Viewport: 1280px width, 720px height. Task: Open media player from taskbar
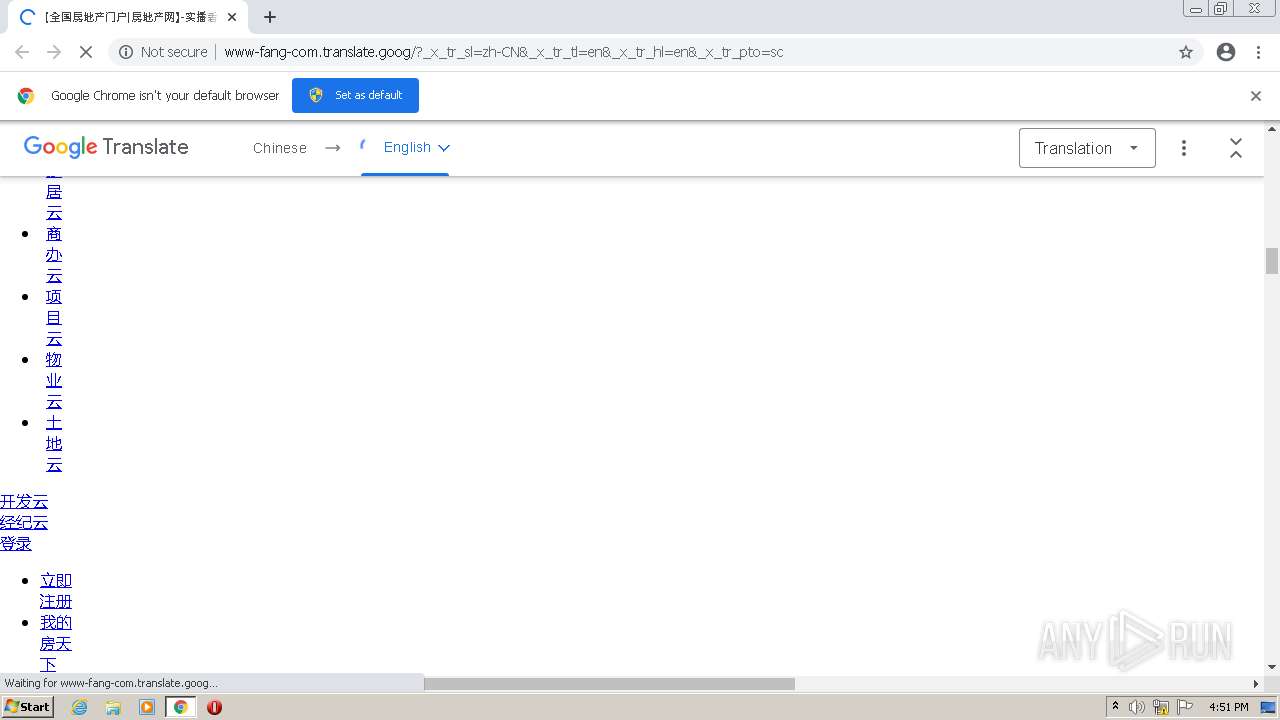point(147,707)
